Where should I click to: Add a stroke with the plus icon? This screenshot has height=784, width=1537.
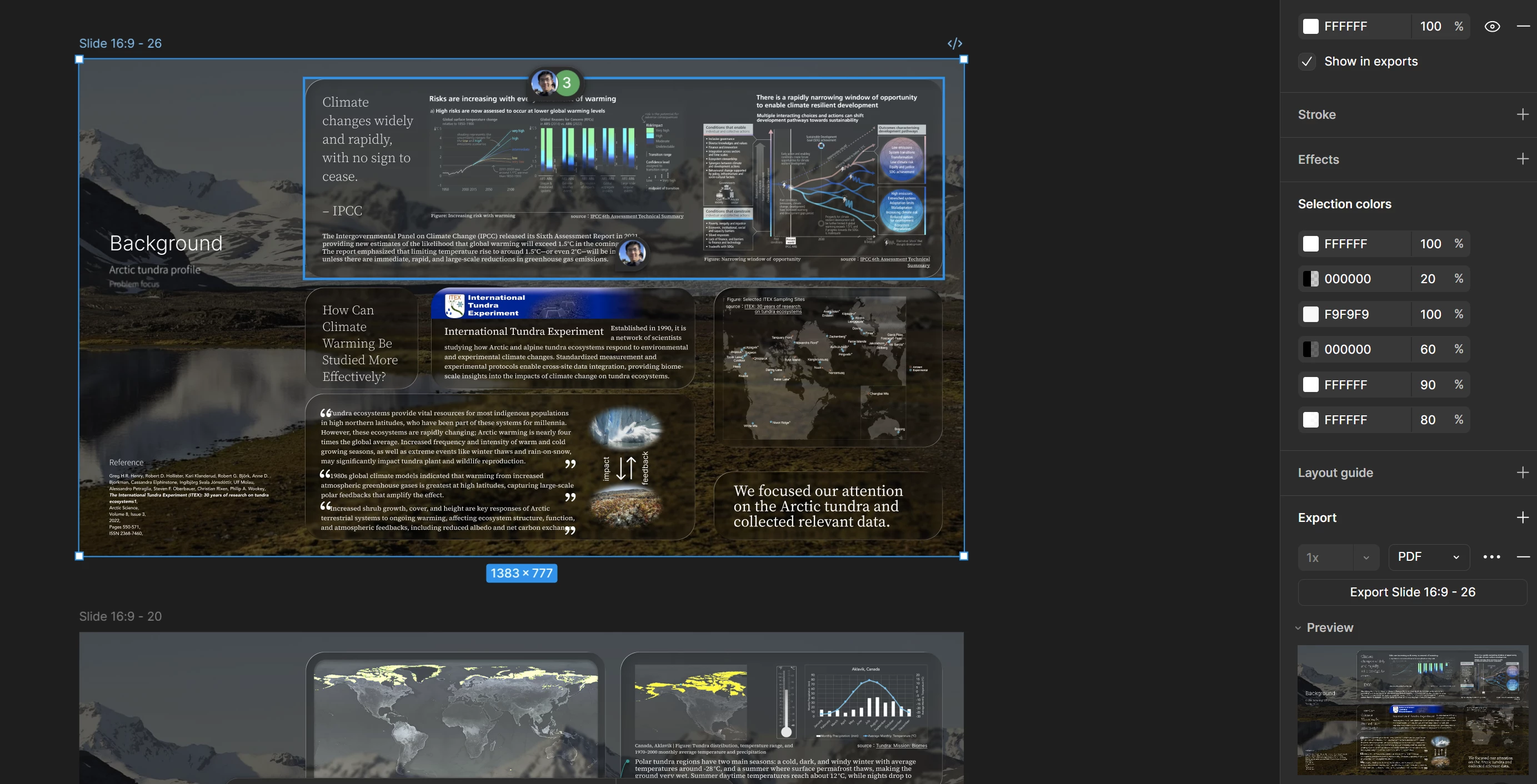[1523, 114]
